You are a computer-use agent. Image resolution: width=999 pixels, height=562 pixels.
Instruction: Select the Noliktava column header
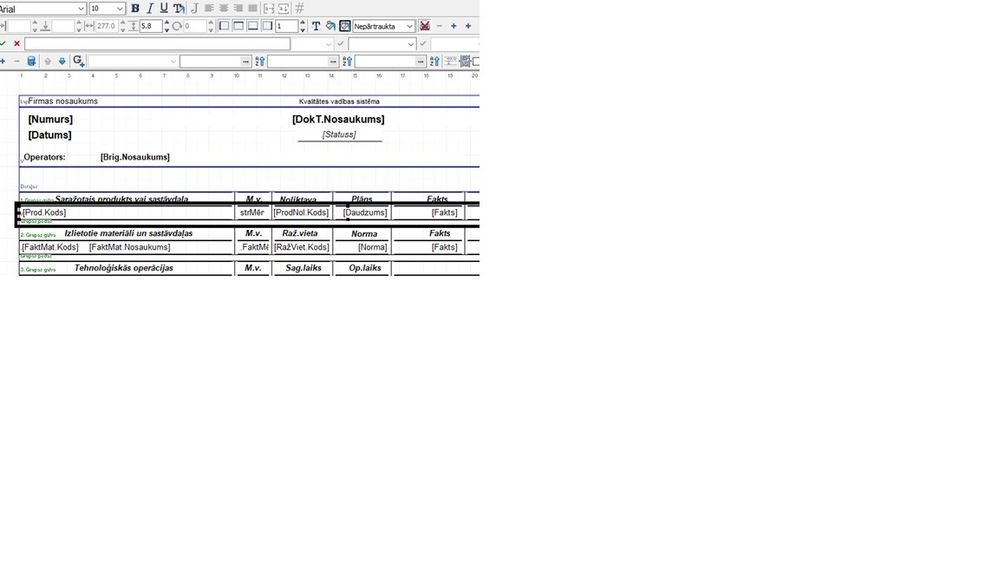click(298, 199)
